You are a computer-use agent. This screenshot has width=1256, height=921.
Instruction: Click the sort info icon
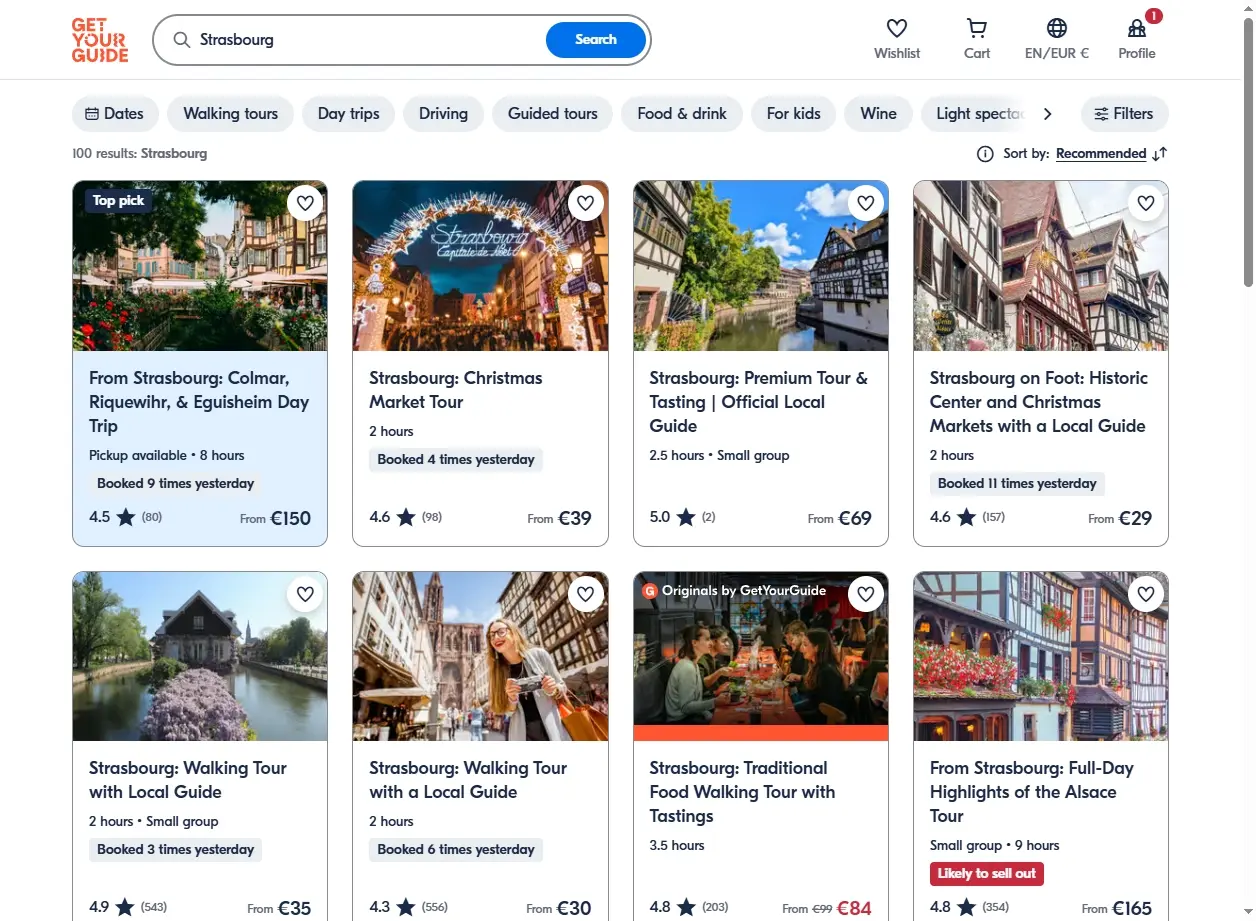coord(985,154)
